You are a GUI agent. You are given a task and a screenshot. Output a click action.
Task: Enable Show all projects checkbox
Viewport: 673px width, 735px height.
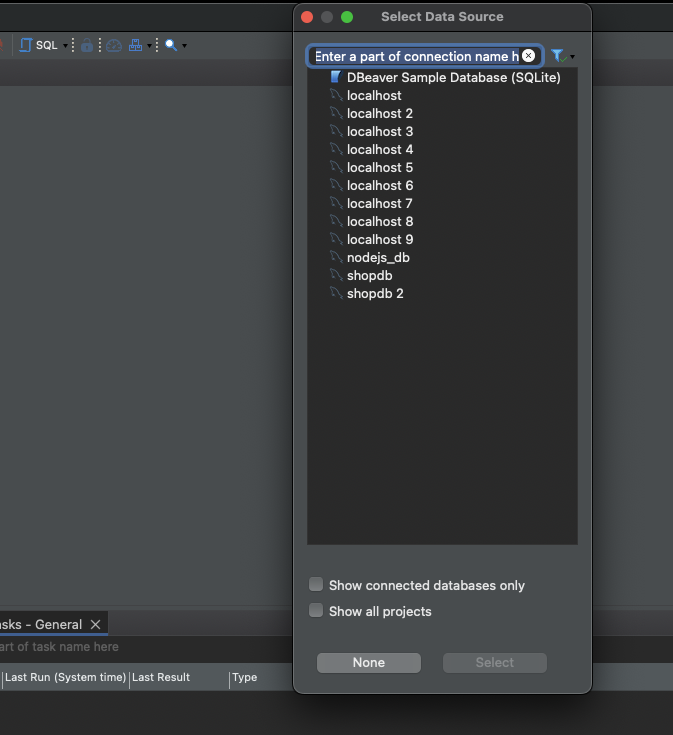point(316,610)
